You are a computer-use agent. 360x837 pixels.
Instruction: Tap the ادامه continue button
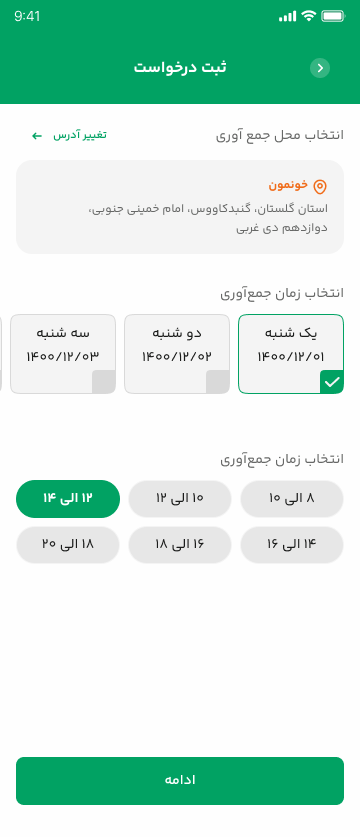pos(180,780)
